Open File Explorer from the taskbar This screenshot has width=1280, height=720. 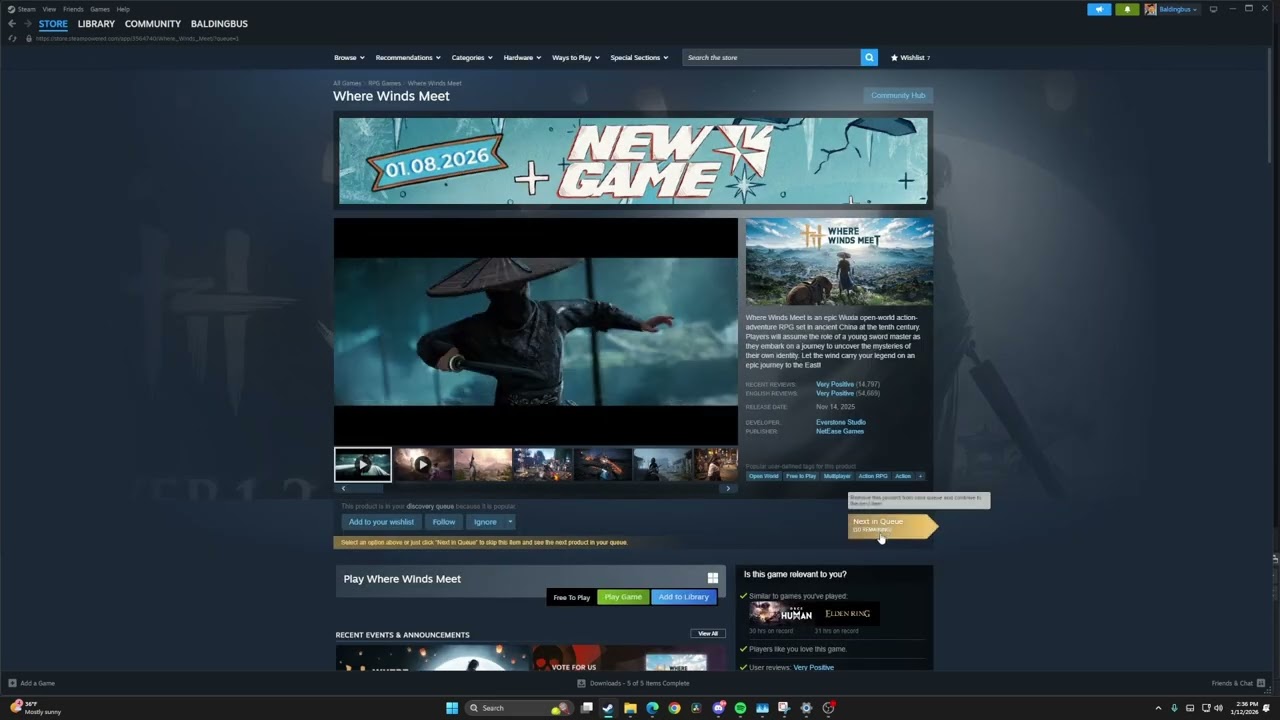(x=630, y=708)
